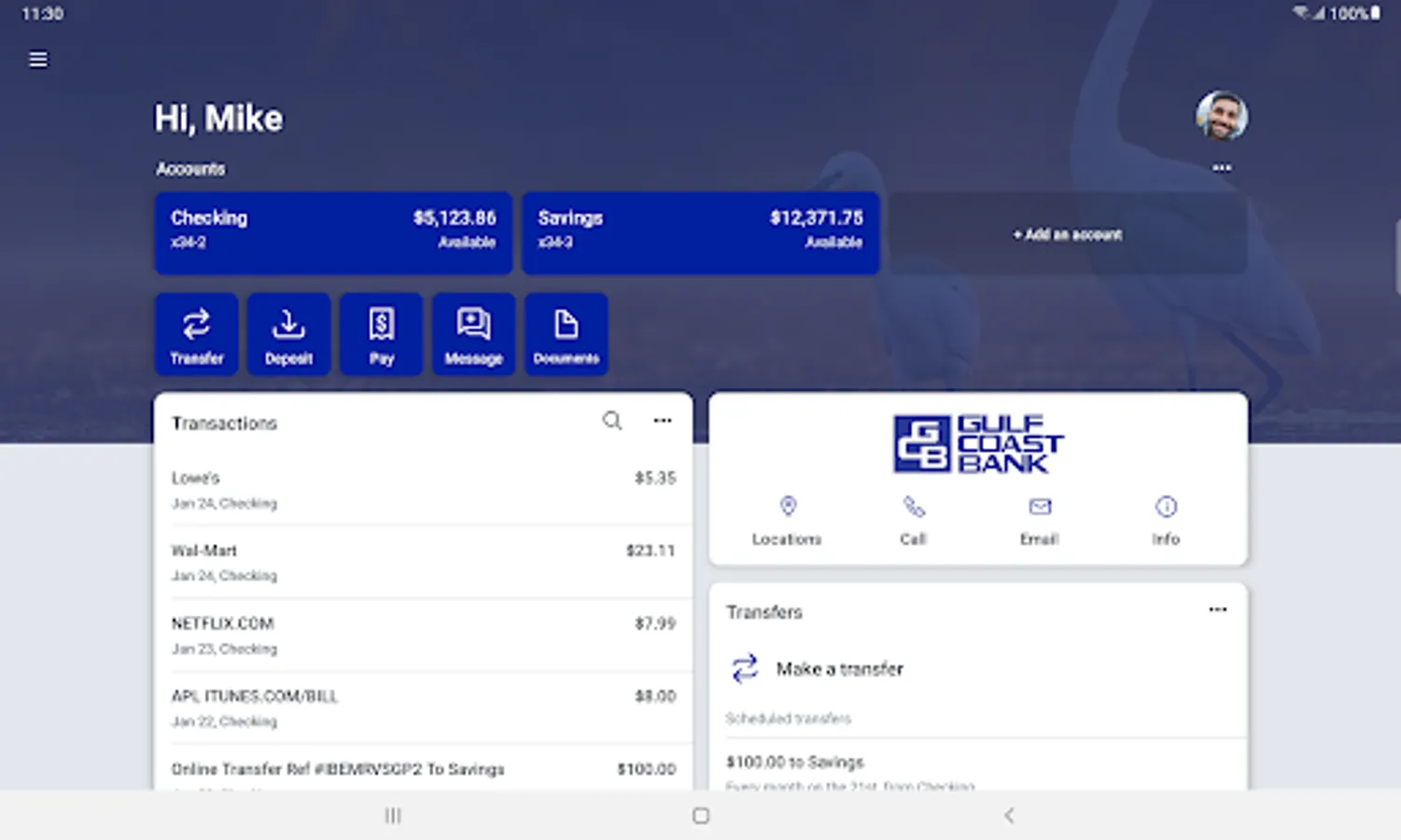
Task: Open the Transactions card more options
Action: pos(663,421)
